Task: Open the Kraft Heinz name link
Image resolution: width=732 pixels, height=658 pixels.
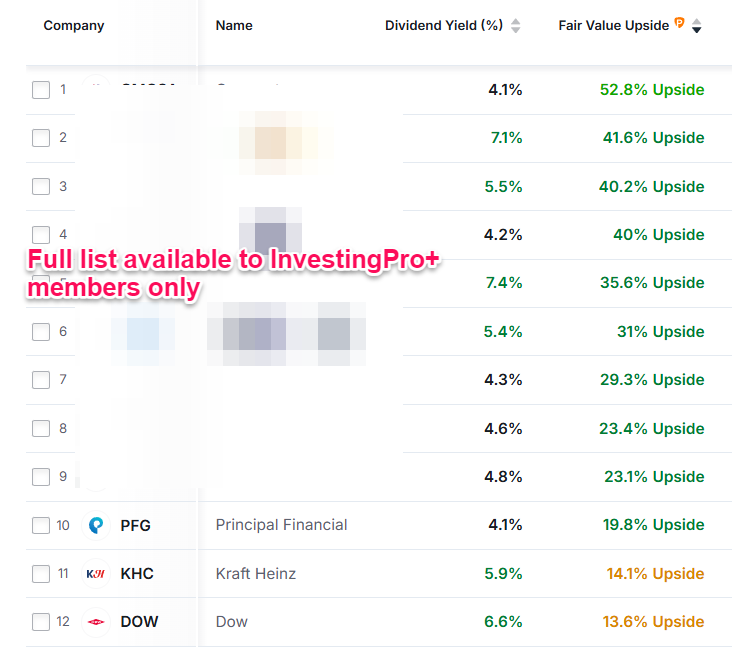Action: coord(255,574)
